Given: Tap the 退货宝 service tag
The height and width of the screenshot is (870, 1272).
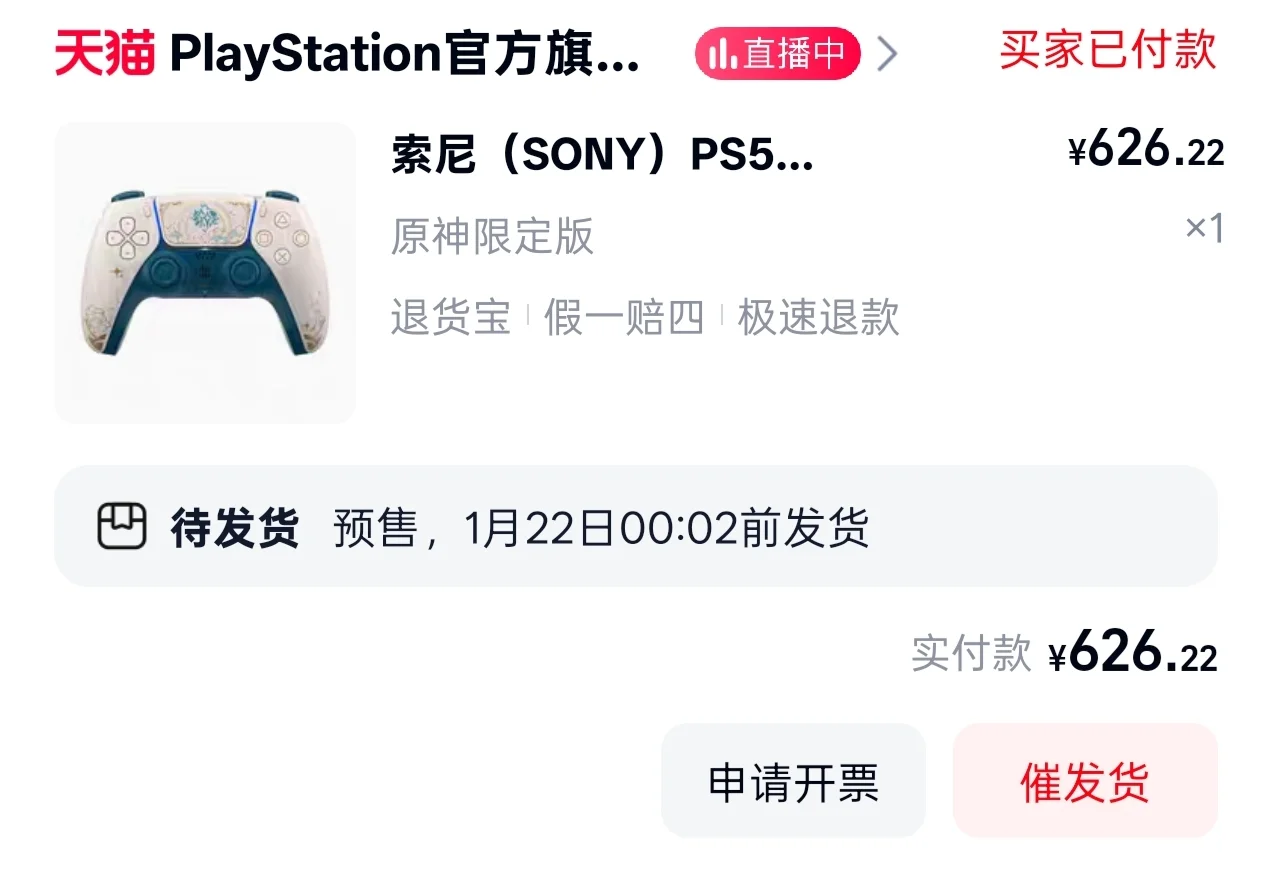Looking at the screenshot, I should (450, 318).
